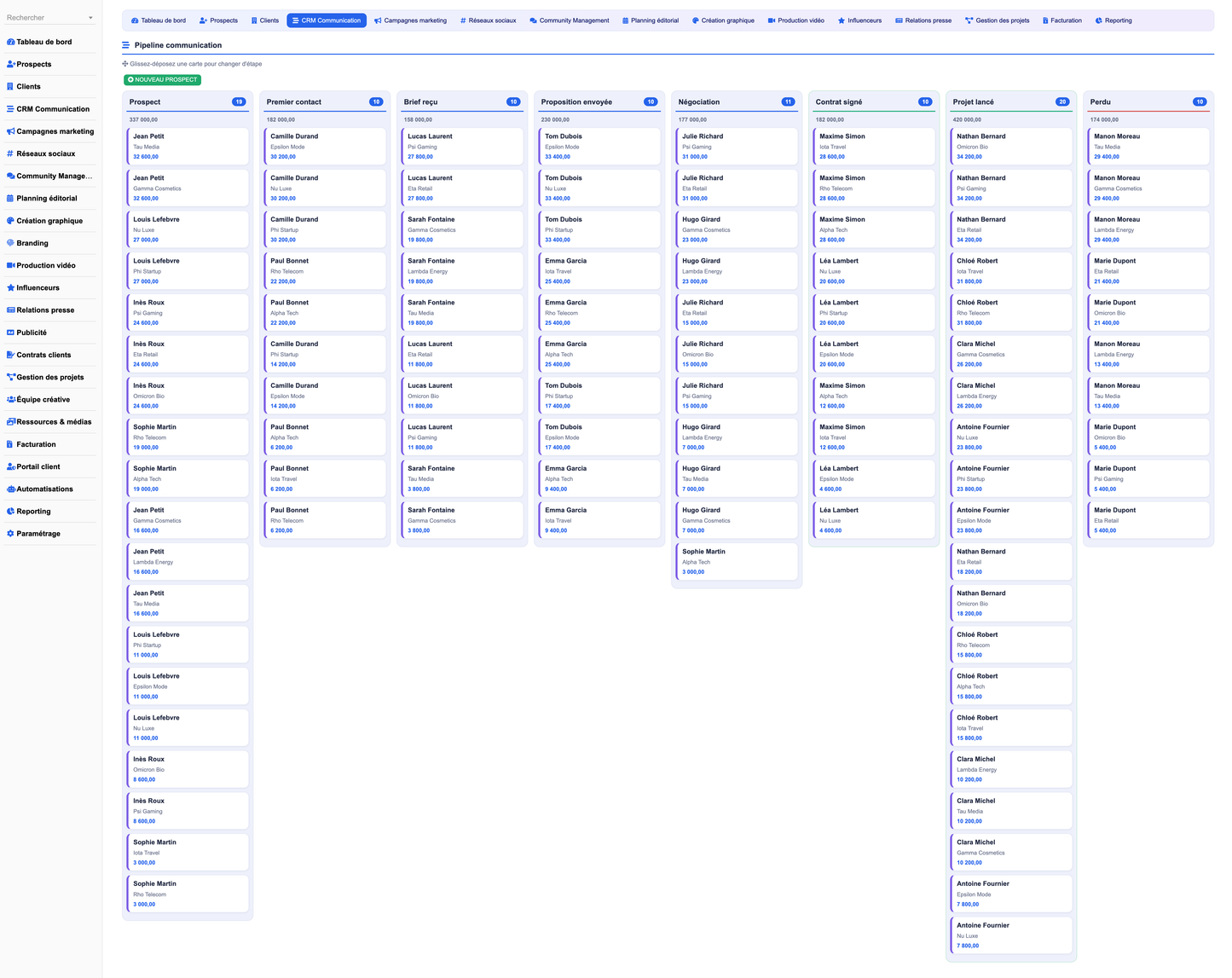Open Hugo Girard Tau Media 7 000 card
The height and width of the screenshot is (978, 1232).
tap(737, 478)
